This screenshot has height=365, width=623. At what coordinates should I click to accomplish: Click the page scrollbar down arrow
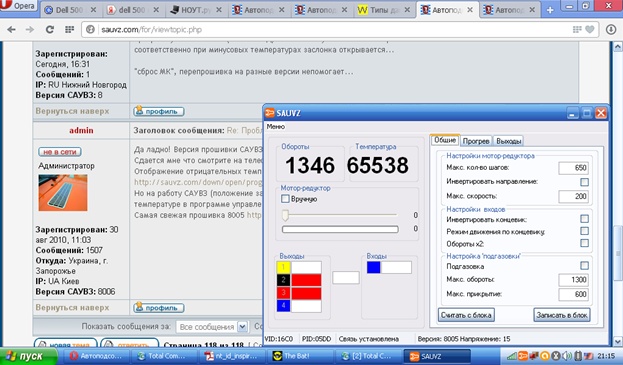[618, 341]
